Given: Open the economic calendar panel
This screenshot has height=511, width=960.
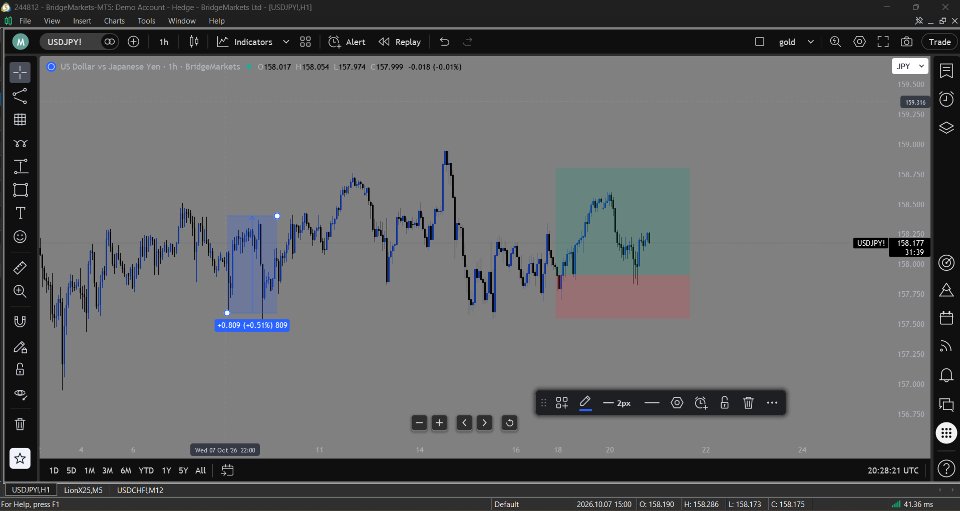Looking at the screenshot, I should click(x=947, y=318).
